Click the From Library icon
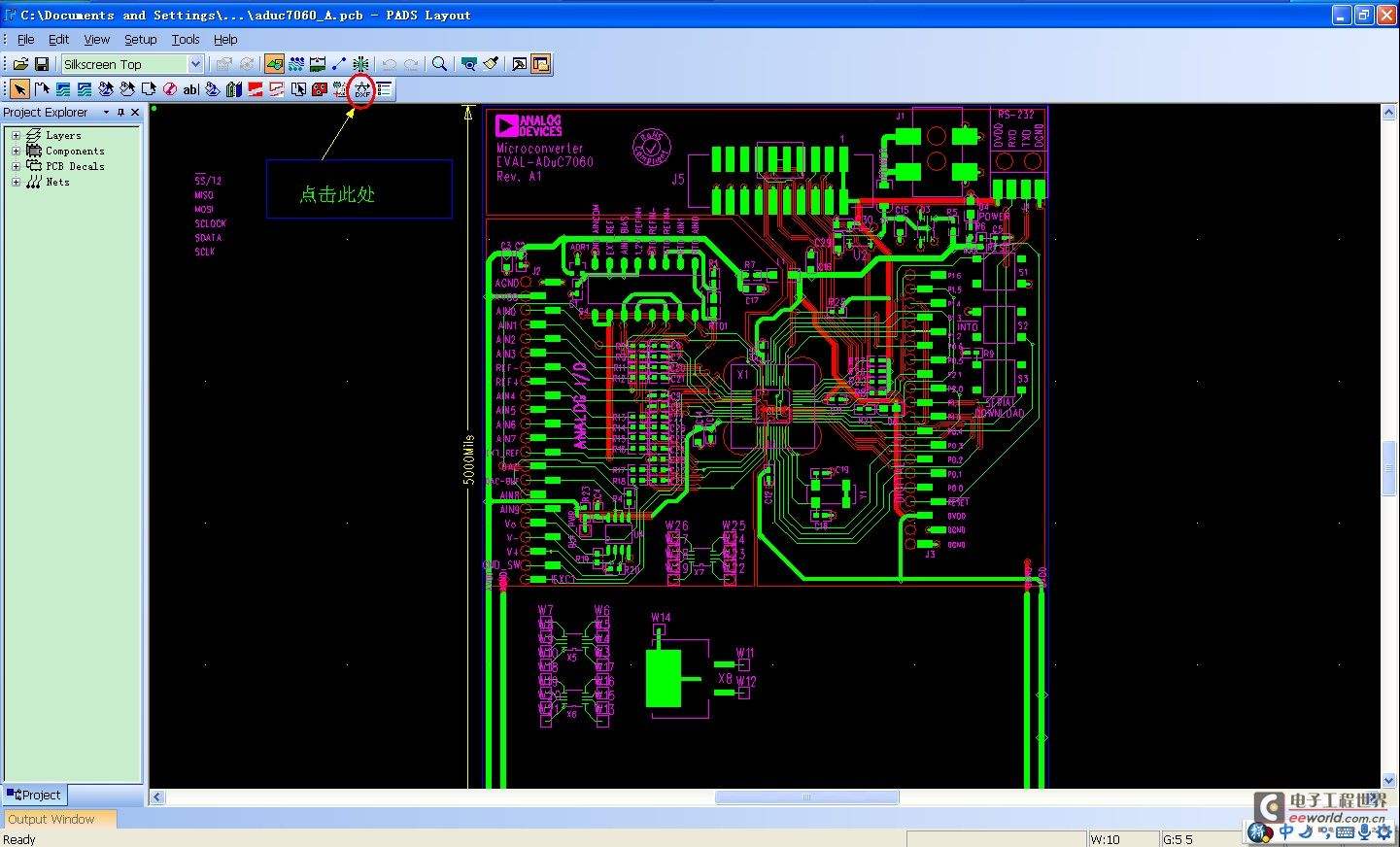1400x847 pixels. pyautogui.click(x=234, y=89)
